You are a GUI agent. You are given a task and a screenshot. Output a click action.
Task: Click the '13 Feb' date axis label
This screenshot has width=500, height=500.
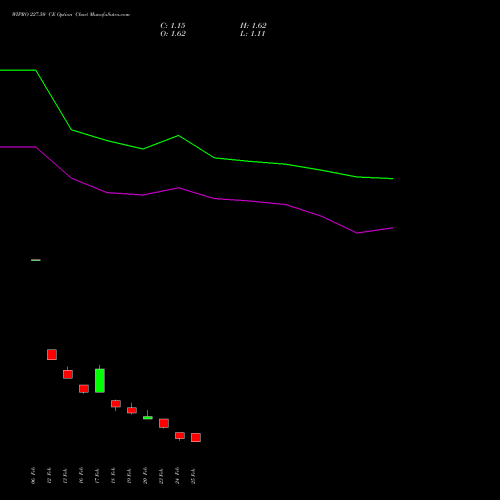[x=65, y=476]
